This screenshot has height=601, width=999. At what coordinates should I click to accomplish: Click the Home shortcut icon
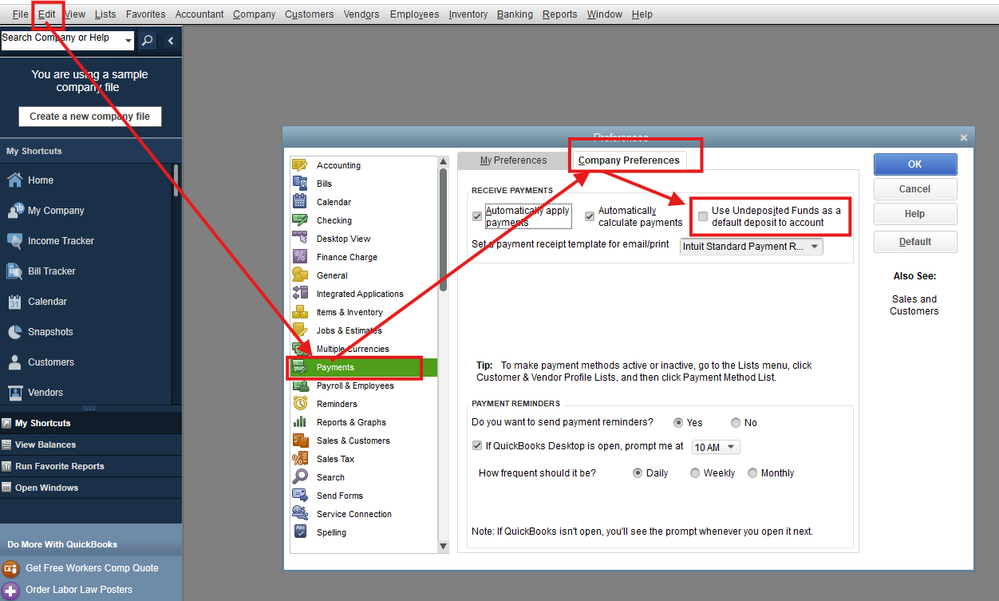click(x=15, y=180)
